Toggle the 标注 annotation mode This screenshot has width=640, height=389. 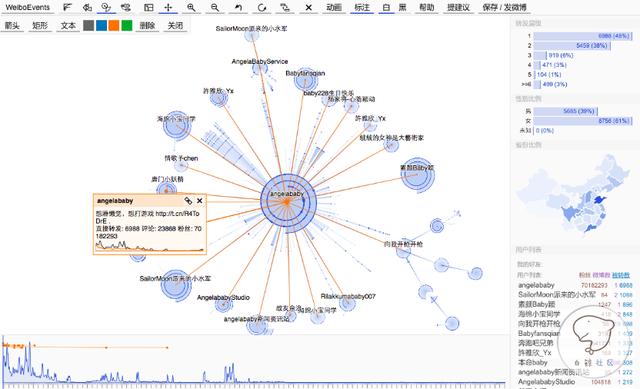pos(362,7)
